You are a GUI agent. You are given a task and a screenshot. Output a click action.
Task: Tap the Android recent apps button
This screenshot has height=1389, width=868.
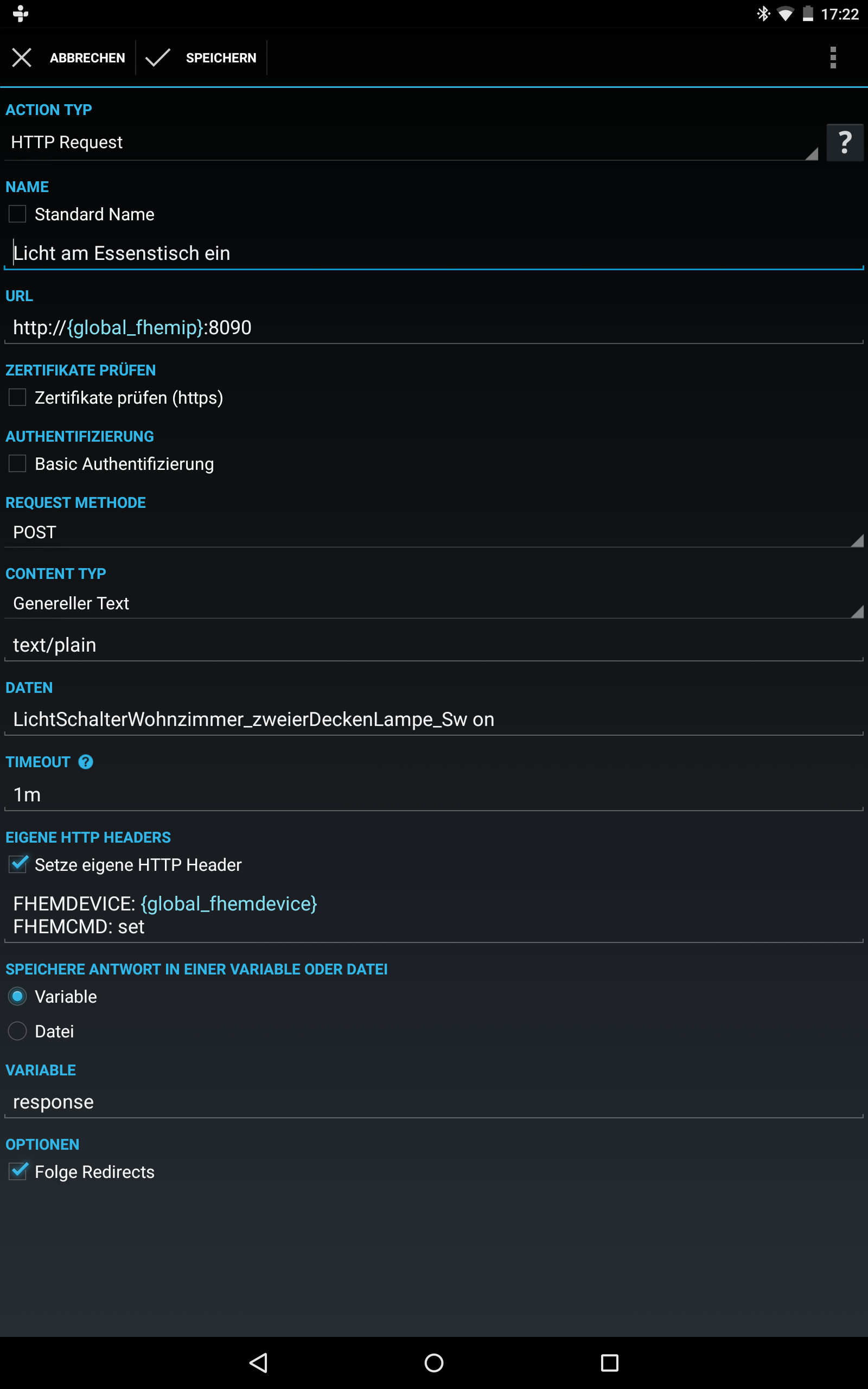(x=609, y=1362)
